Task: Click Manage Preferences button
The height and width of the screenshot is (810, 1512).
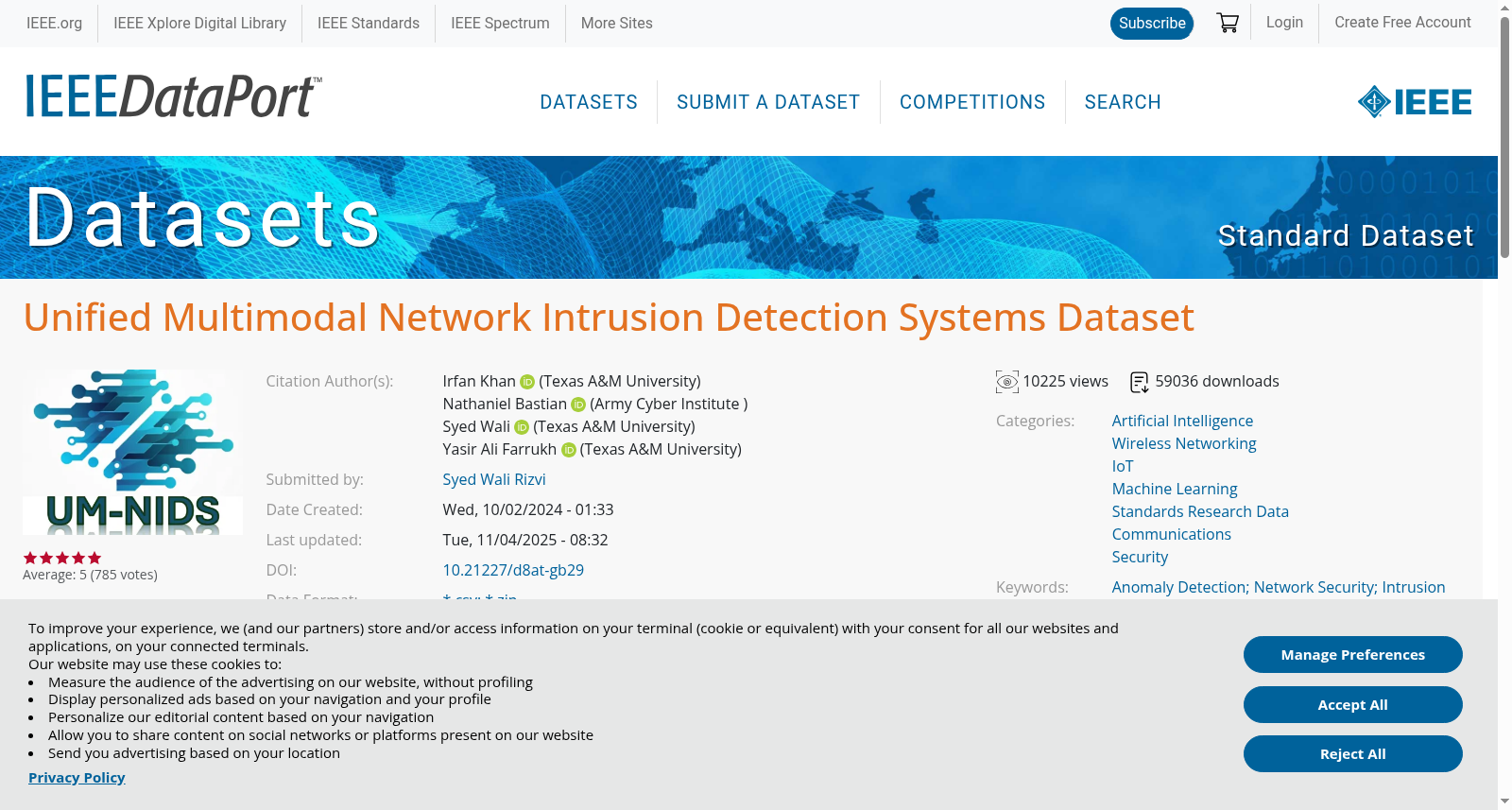Action: pos(1352,655)
